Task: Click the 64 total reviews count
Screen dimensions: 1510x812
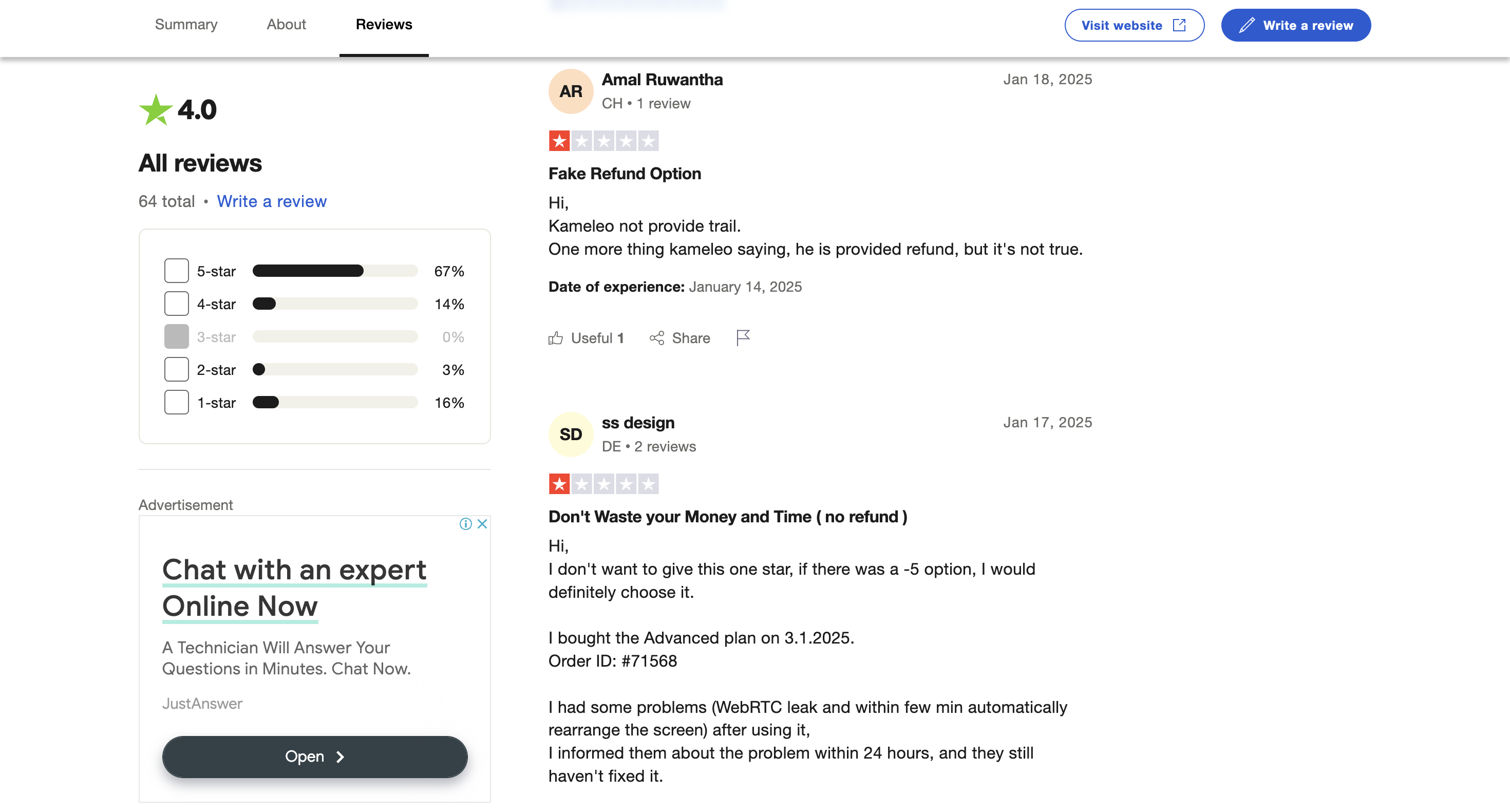Action: 166,201
